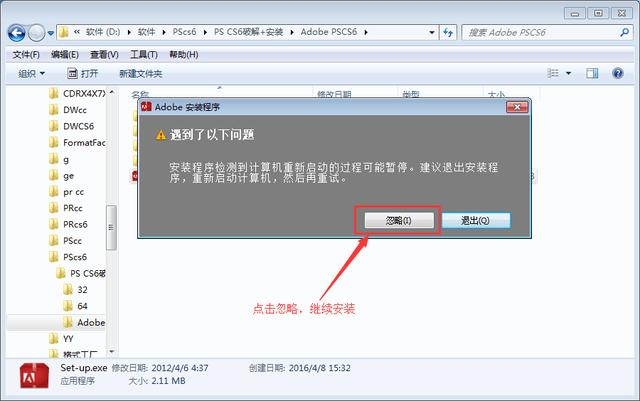Select the PScs6 folder in the tree

coord(68,257)
